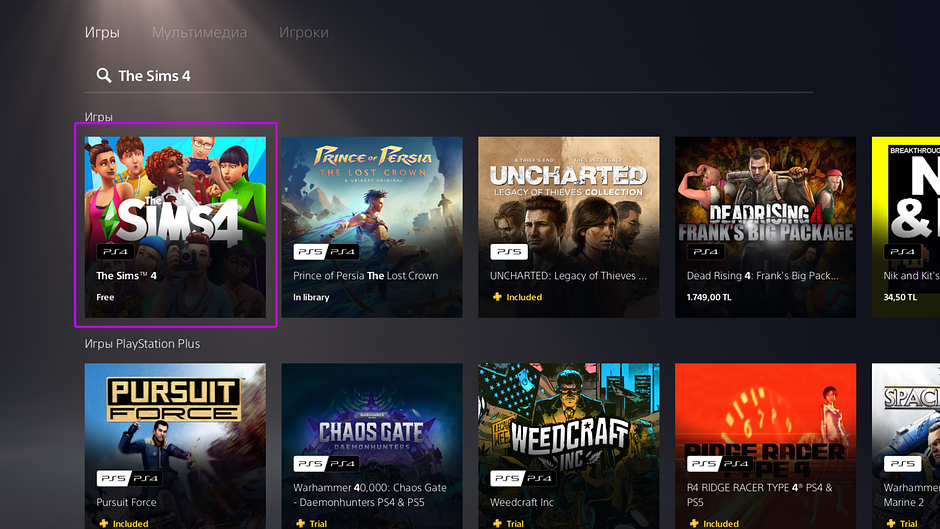Click PlayStation Plus icon on Uncharted Included
The image size is (940, 529).
click(497, 297)
